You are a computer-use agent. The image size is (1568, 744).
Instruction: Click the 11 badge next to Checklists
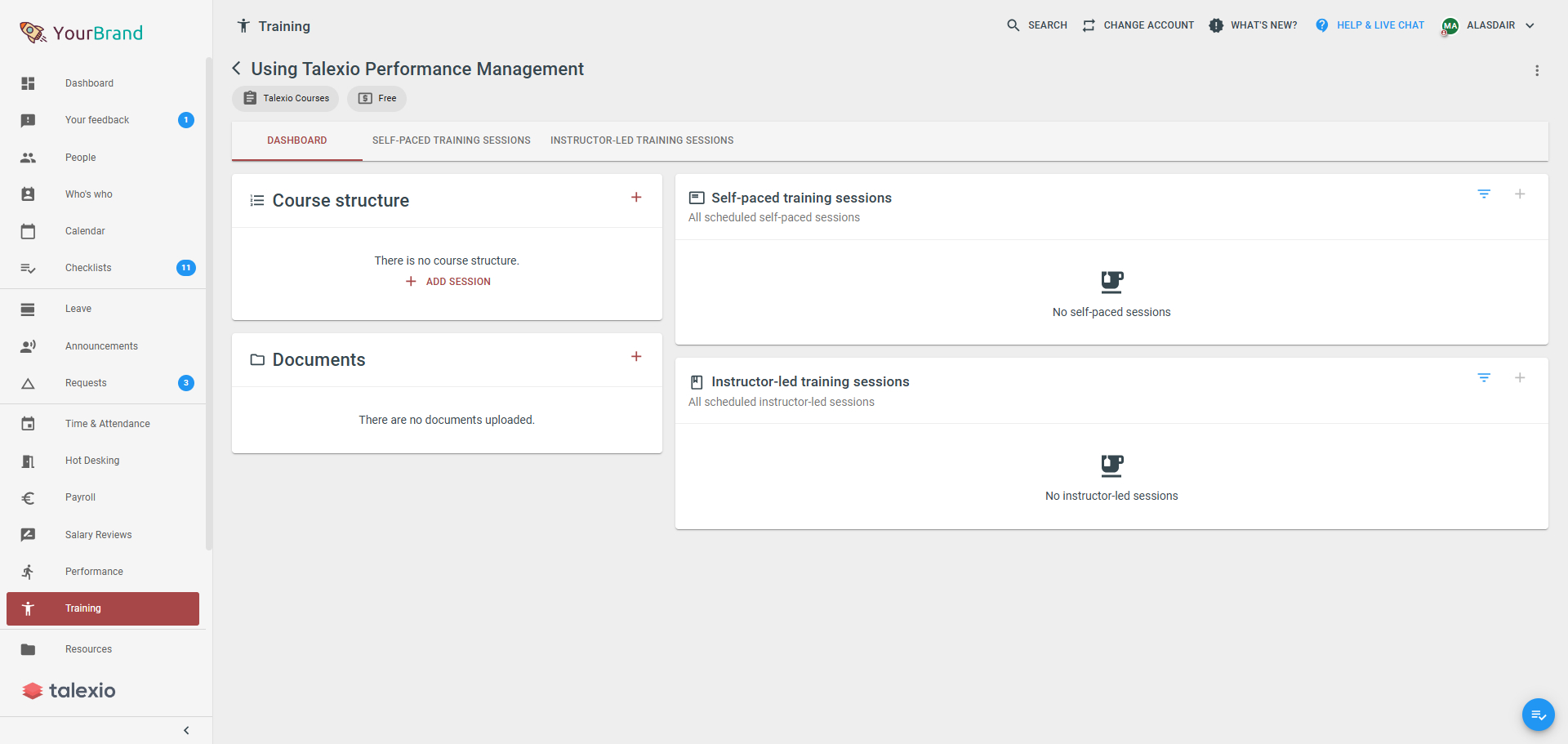point(186,268)
